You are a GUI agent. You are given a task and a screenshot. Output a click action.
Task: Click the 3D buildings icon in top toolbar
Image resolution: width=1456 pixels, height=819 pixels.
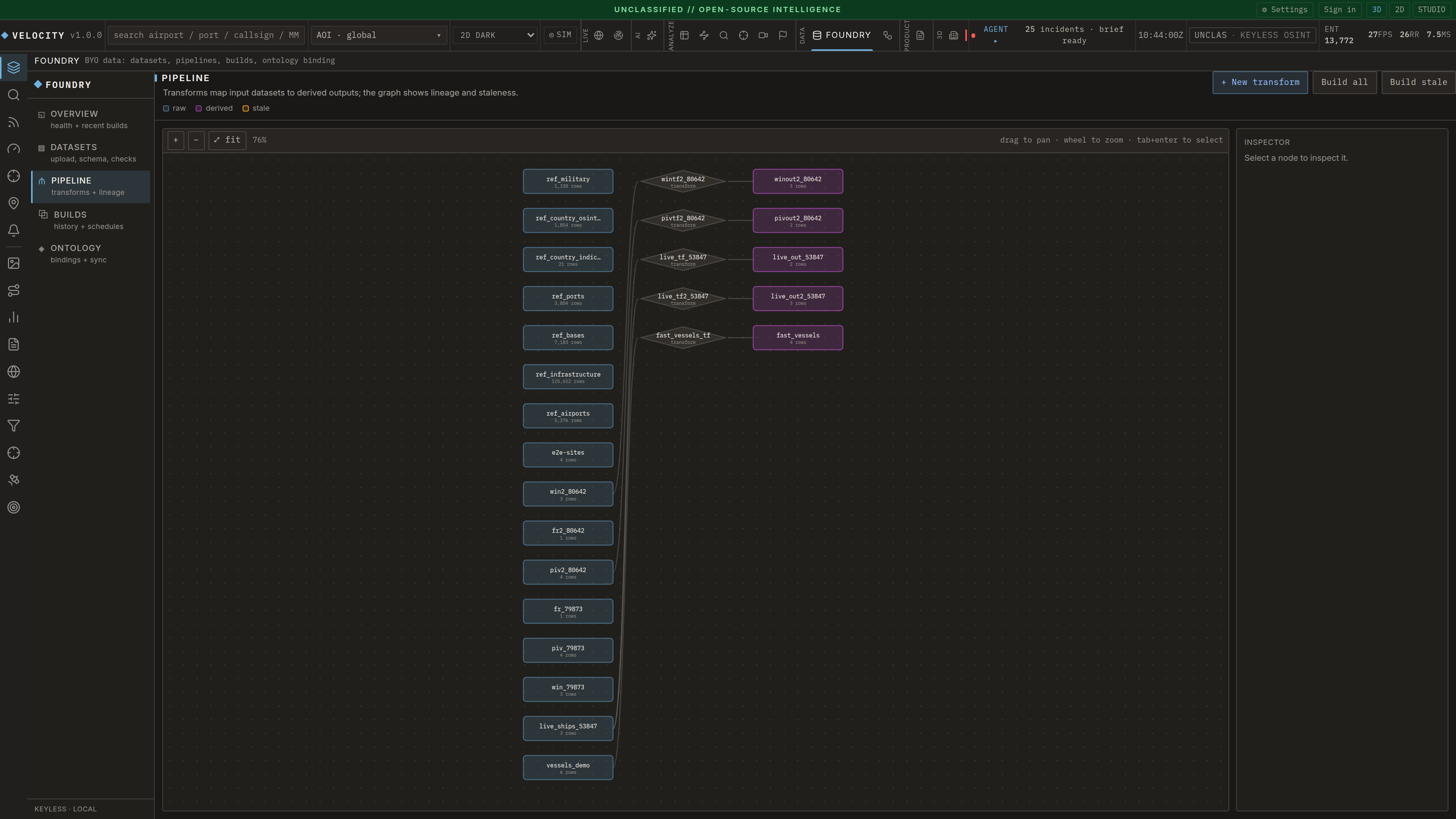pos(954,35)
